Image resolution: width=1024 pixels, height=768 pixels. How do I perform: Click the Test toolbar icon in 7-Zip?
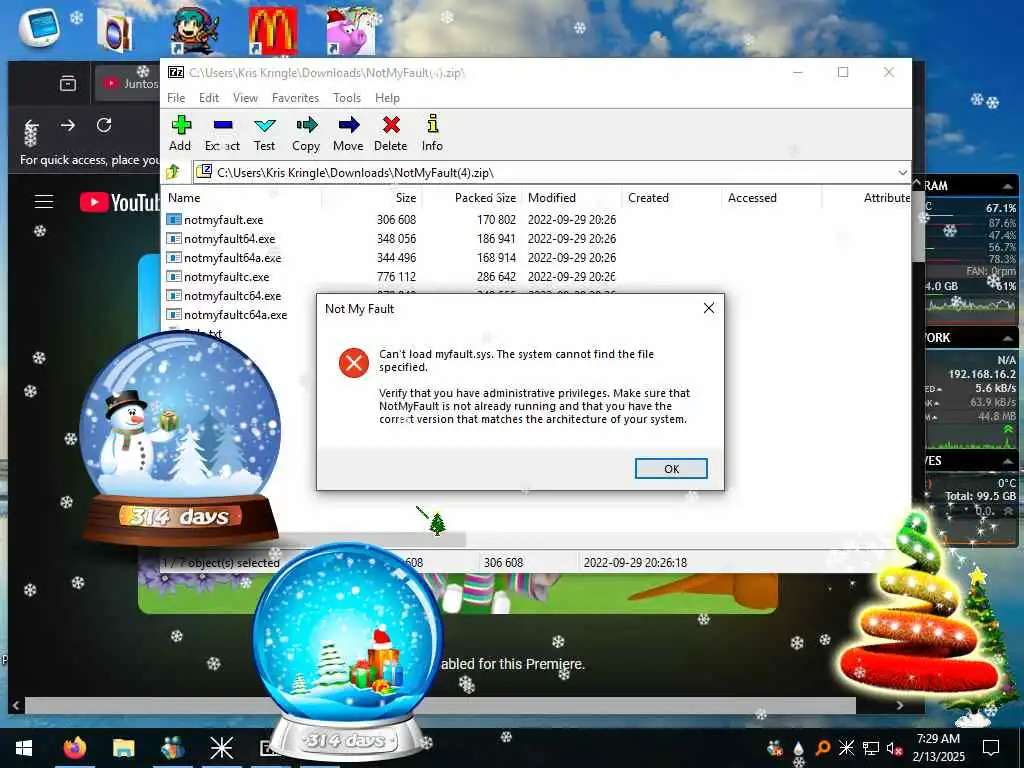click(x=264, y=133)
